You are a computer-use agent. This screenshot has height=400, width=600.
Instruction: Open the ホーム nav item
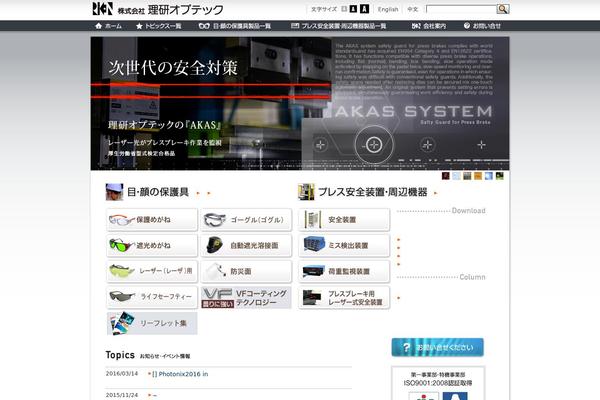(108, 26)
